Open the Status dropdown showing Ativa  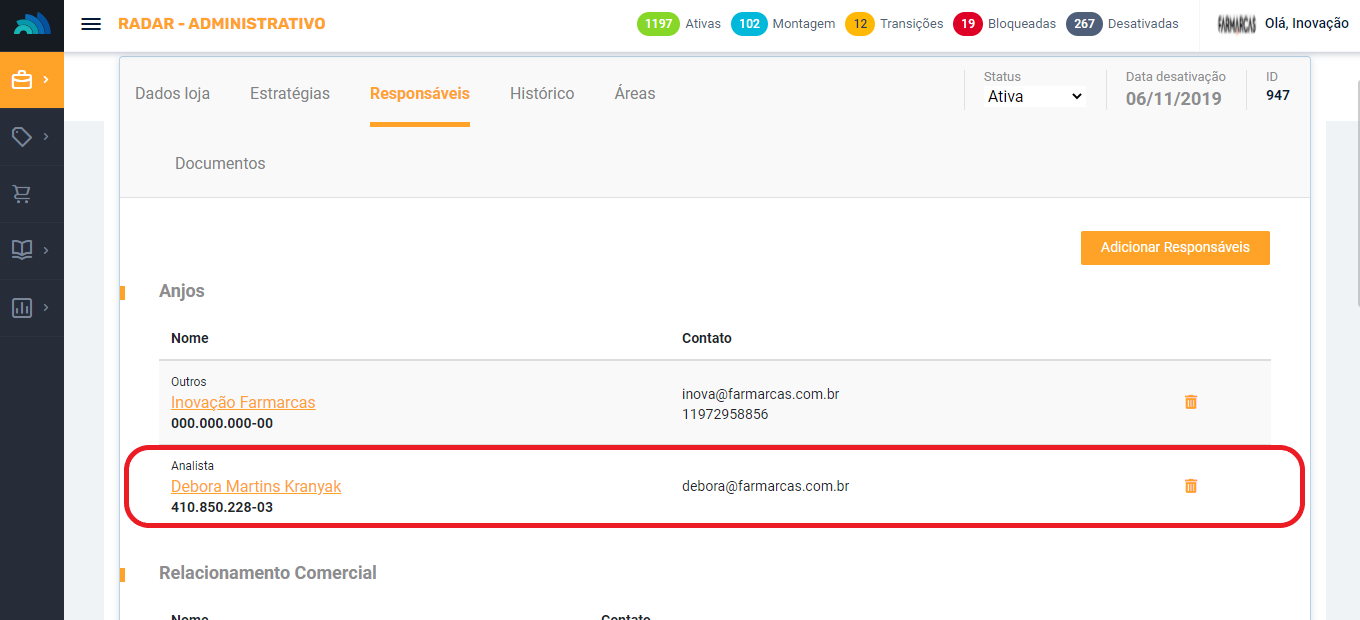(1034, 97)
